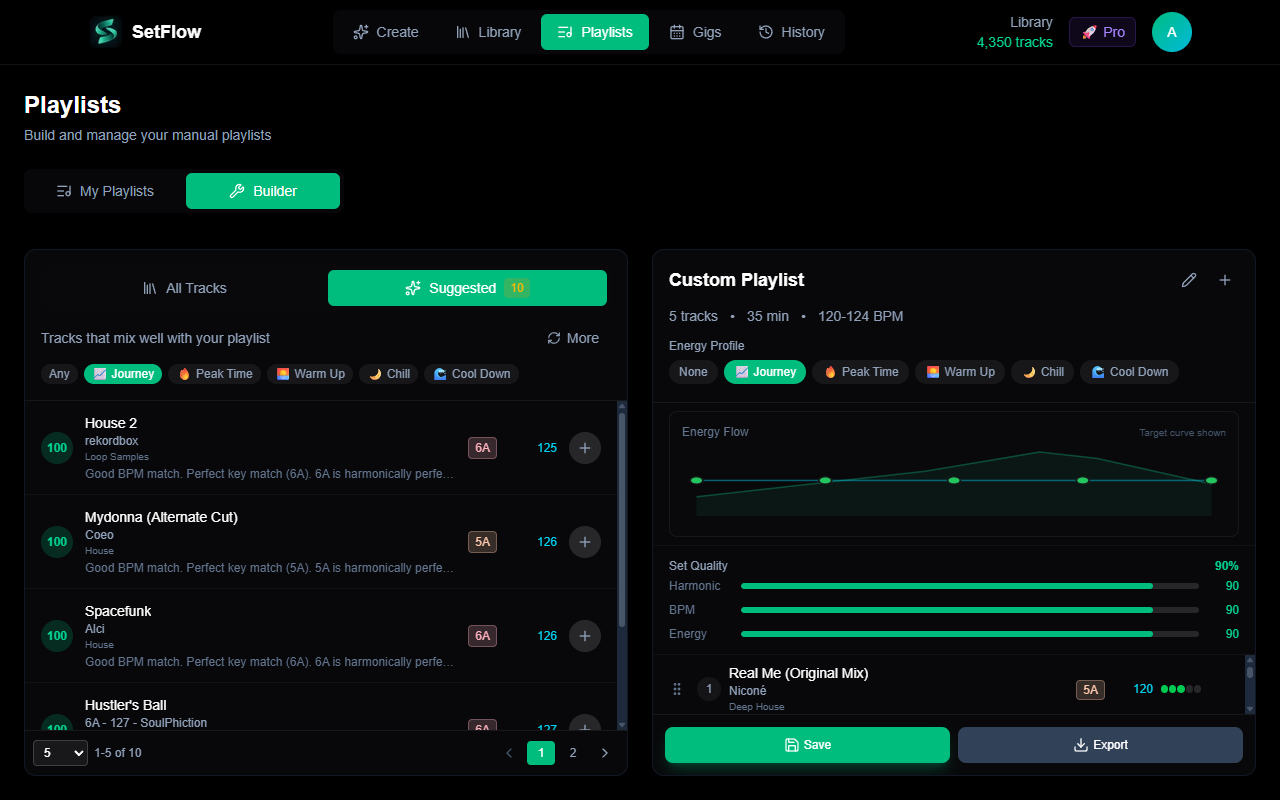The height and width of the screenshot is (800, 1280).
Task: Go to next page with right chevron
Action: 605,752
